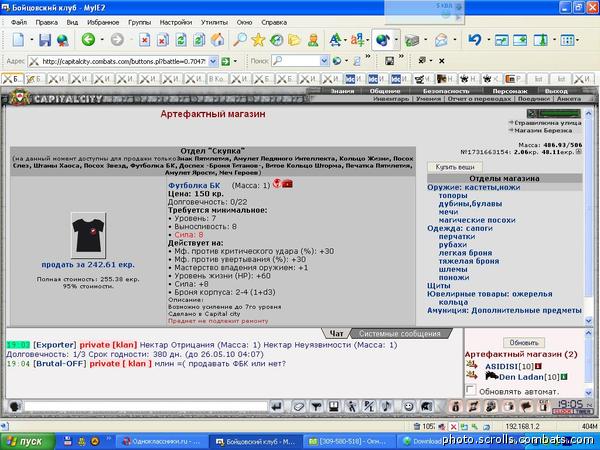This screenshot has height=450, width=600.
Task: Click the shop page vertical scrollbar down arrow
Action: click(589, 321)
